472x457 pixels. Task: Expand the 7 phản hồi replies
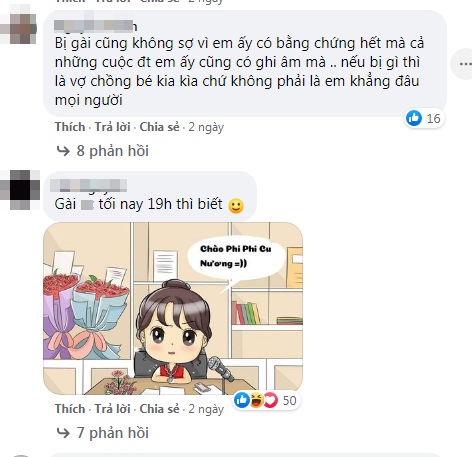[113, 433]
